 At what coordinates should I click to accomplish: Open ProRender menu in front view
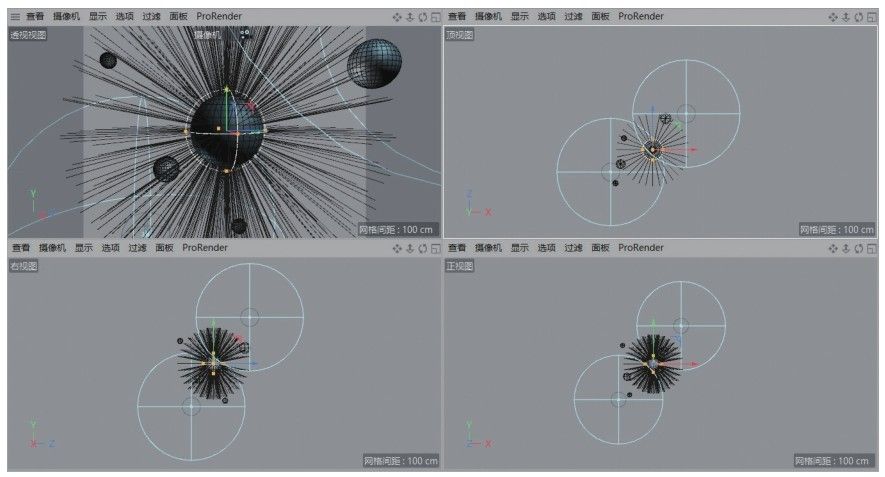coord(641,248)
